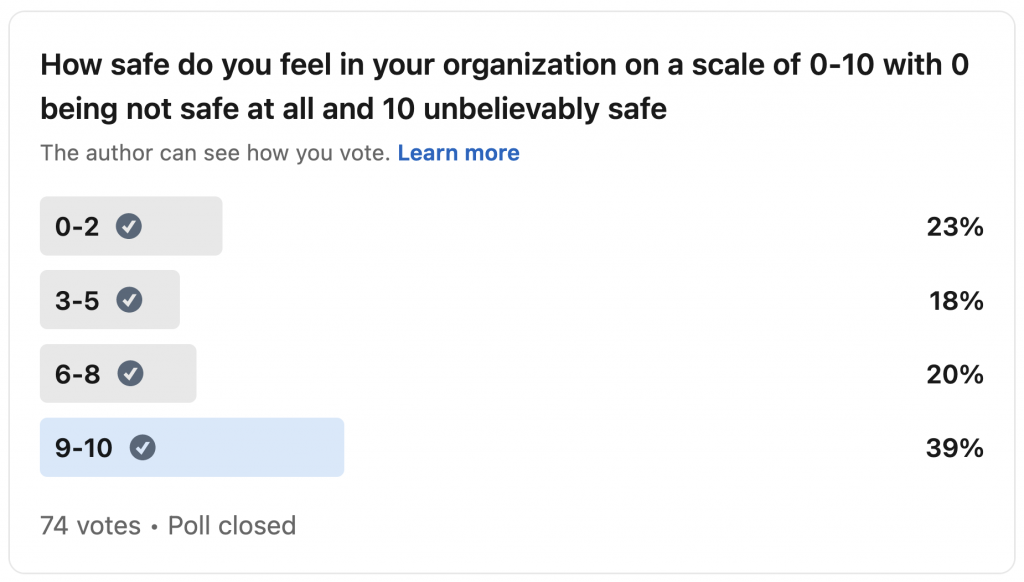Click the Poll closed status text
This screenshot has width=1024, height=582.
232,525
